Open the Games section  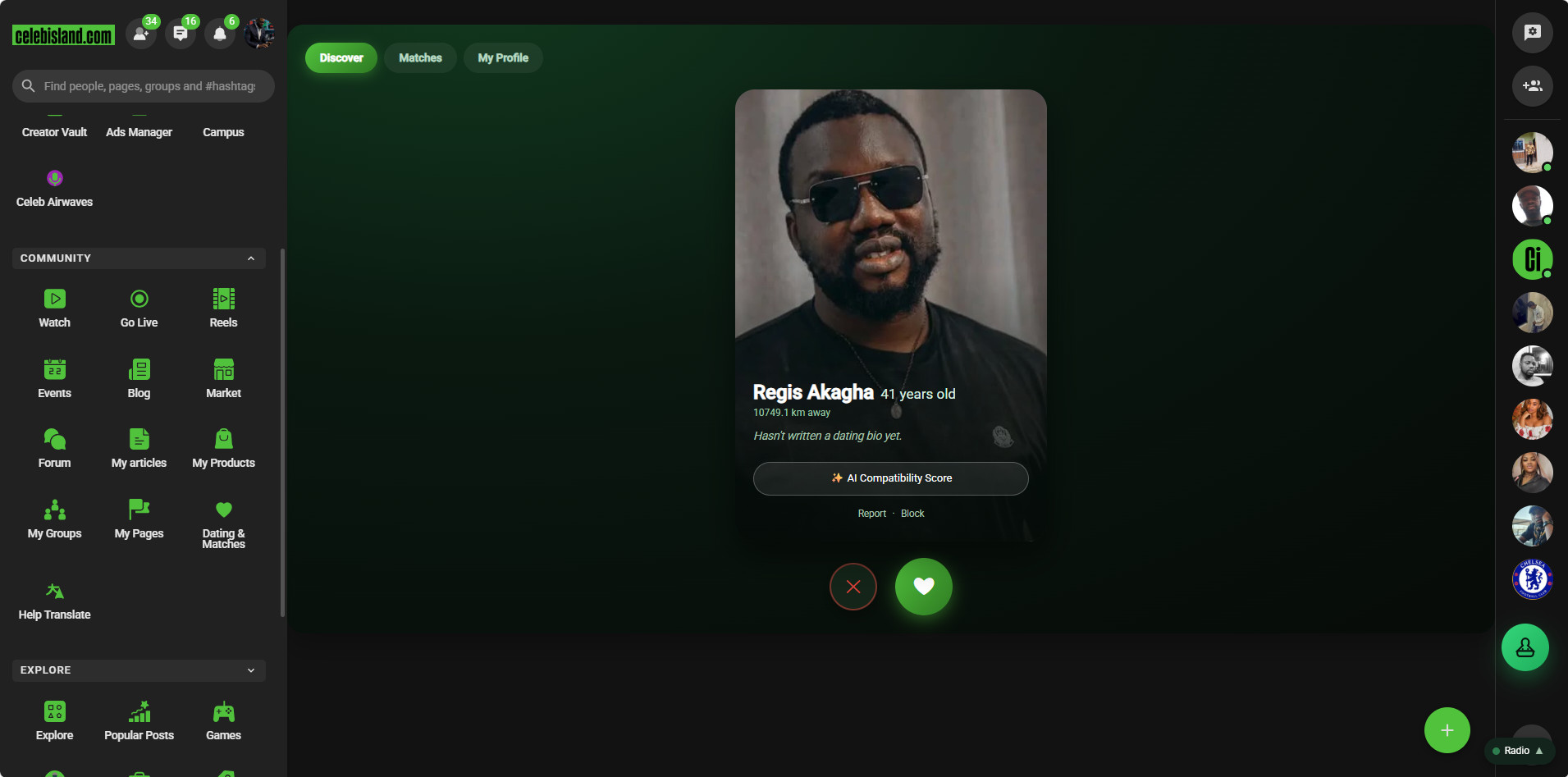(x=224, y=721)
